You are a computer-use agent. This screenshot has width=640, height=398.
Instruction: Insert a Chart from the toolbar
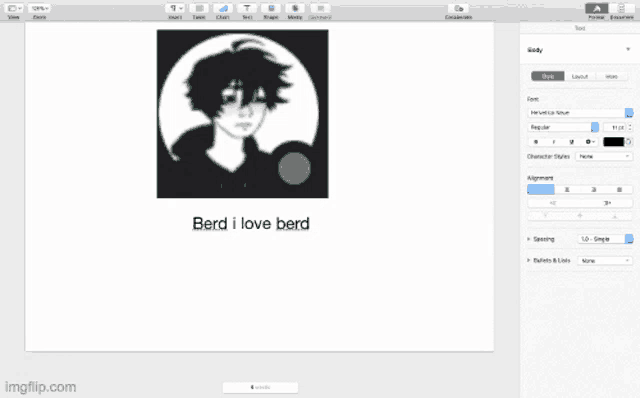click(223, 9)
